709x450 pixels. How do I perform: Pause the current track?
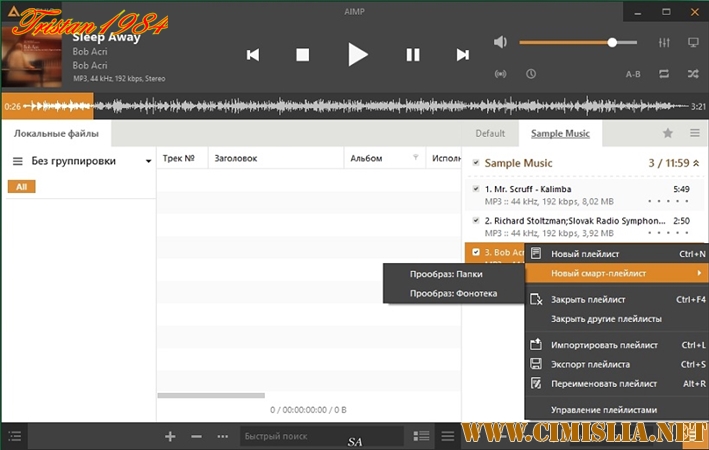point(412,55)
